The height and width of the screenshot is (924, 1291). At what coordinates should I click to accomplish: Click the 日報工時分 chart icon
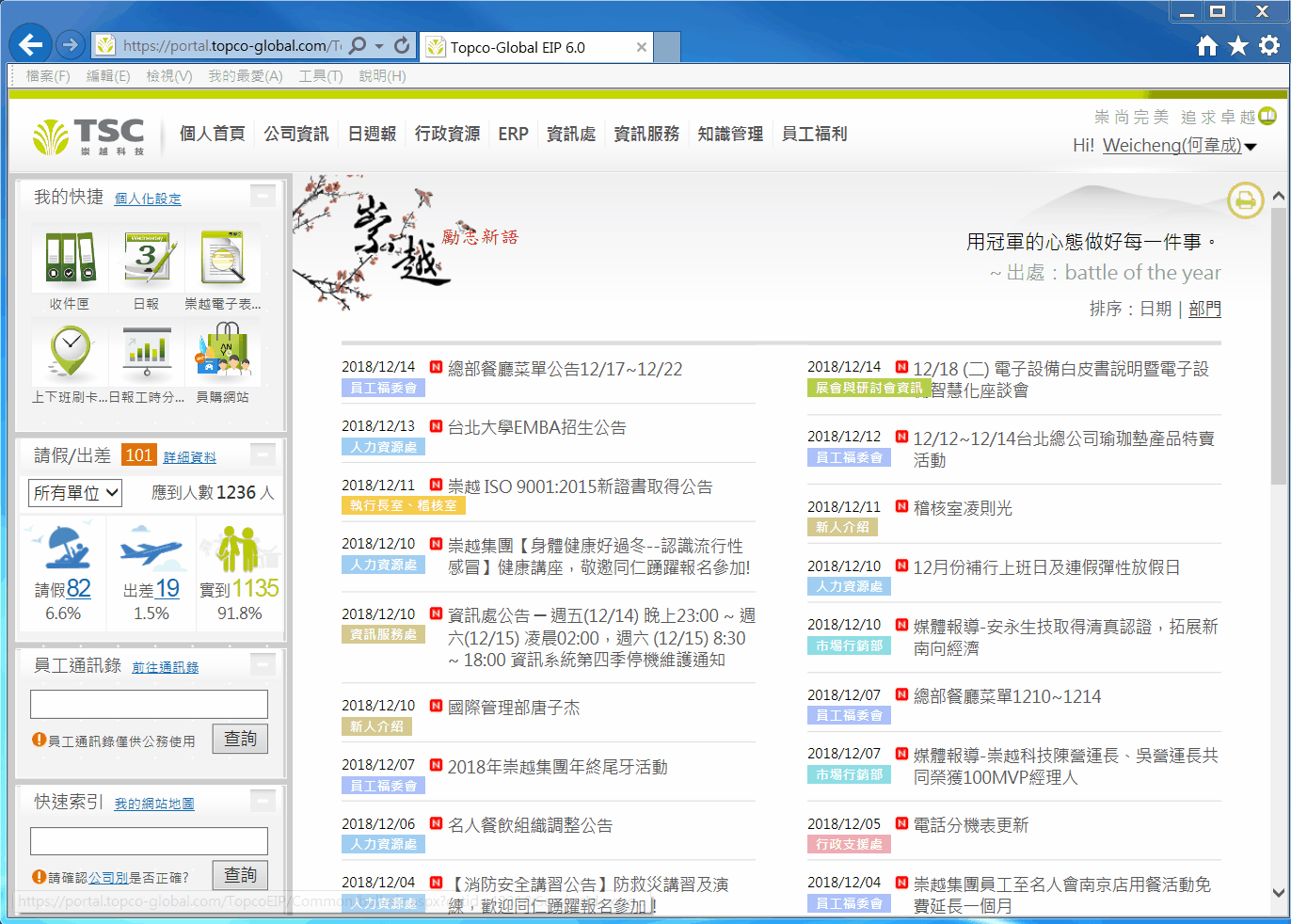tap(147, 353)
